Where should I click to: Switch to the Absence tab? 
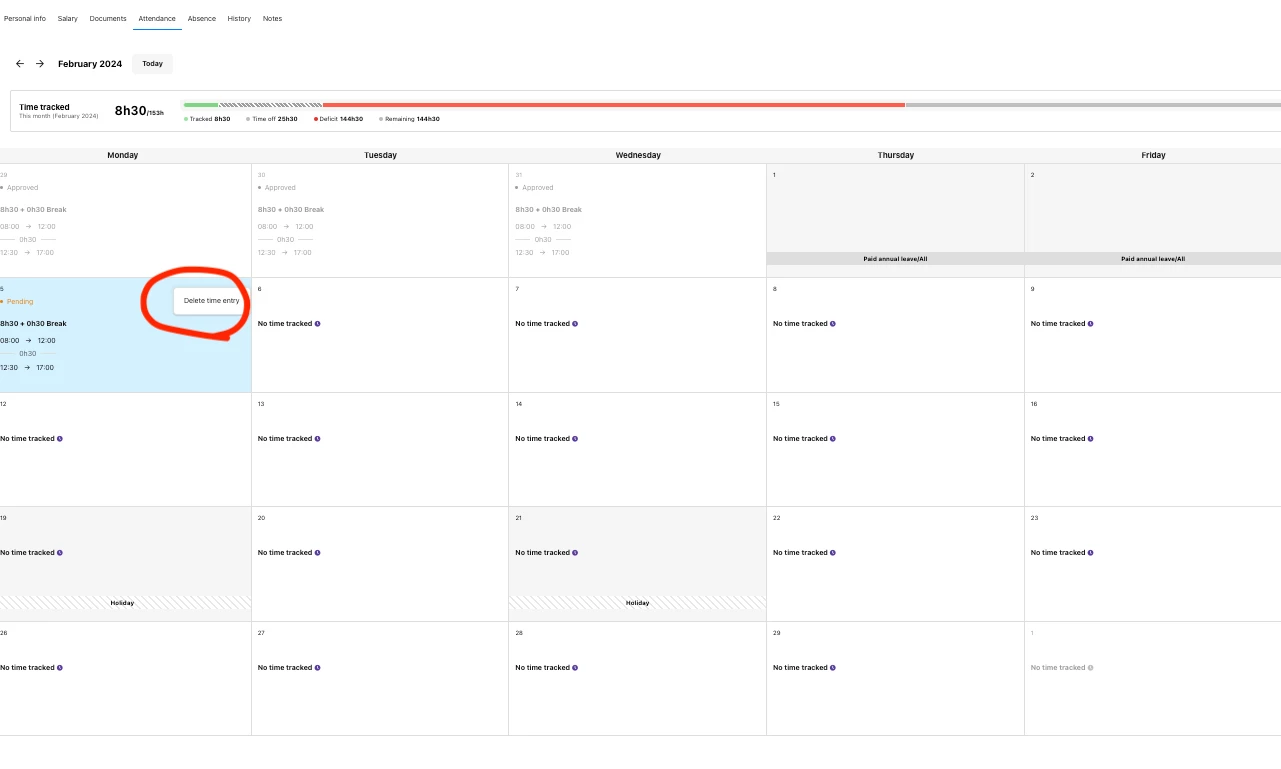click(x=202, y=19)
